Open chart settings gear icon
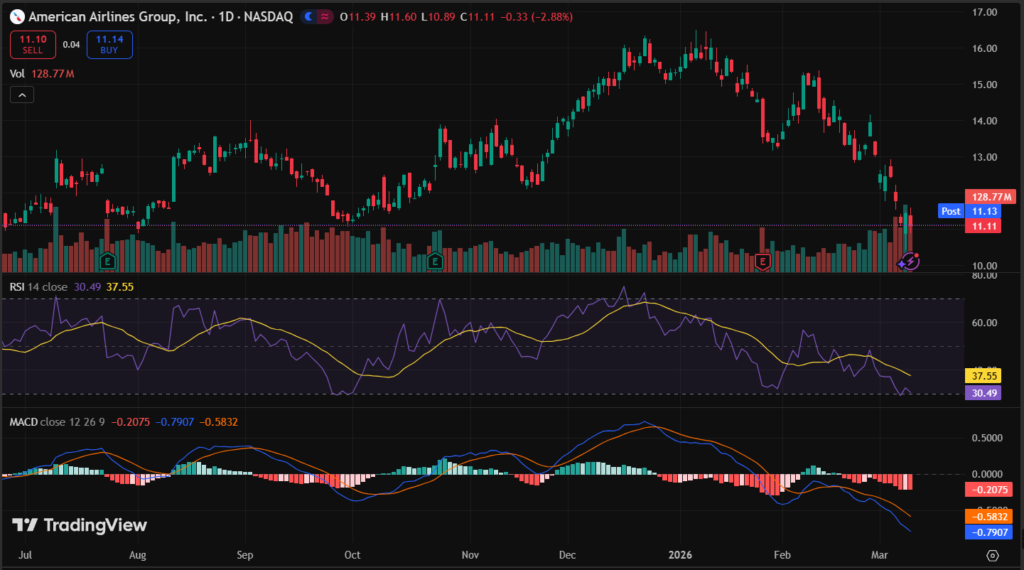This screenshot has height=570, width=1024. click(x=992, y=554)
